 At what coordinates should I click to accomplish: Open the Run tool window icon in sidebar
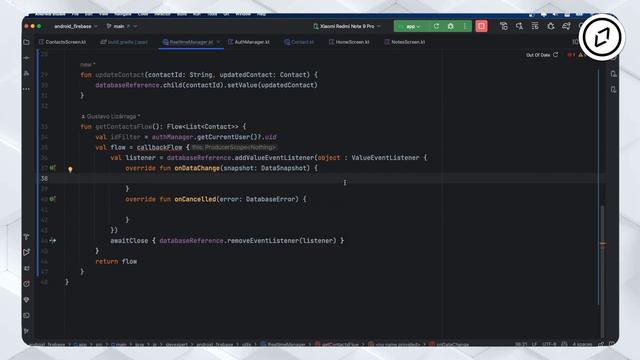27,252
